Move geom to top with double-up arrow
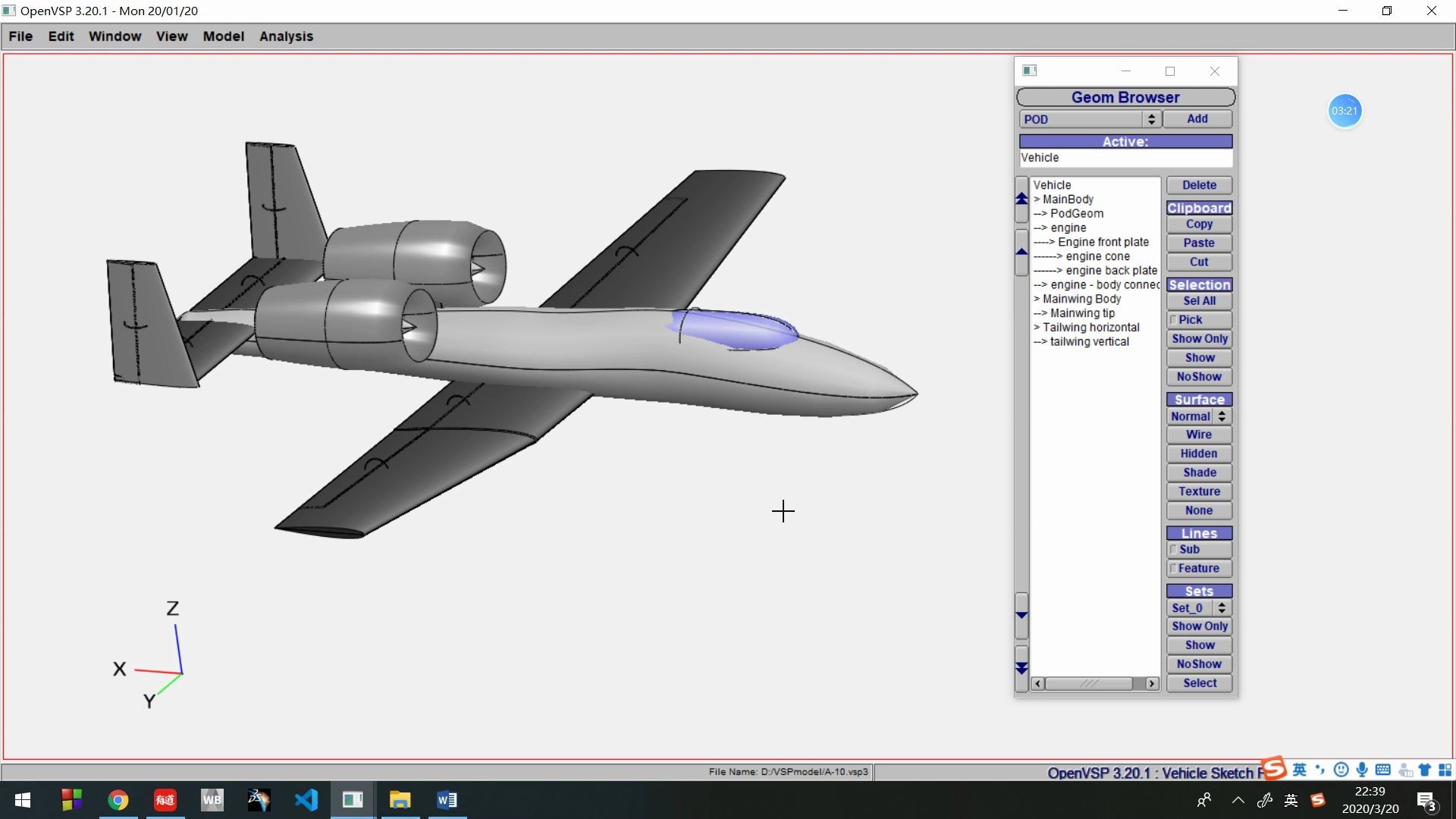This screenshot has width=1456, height=819. pyautogui.click(x=1021, y=199)
